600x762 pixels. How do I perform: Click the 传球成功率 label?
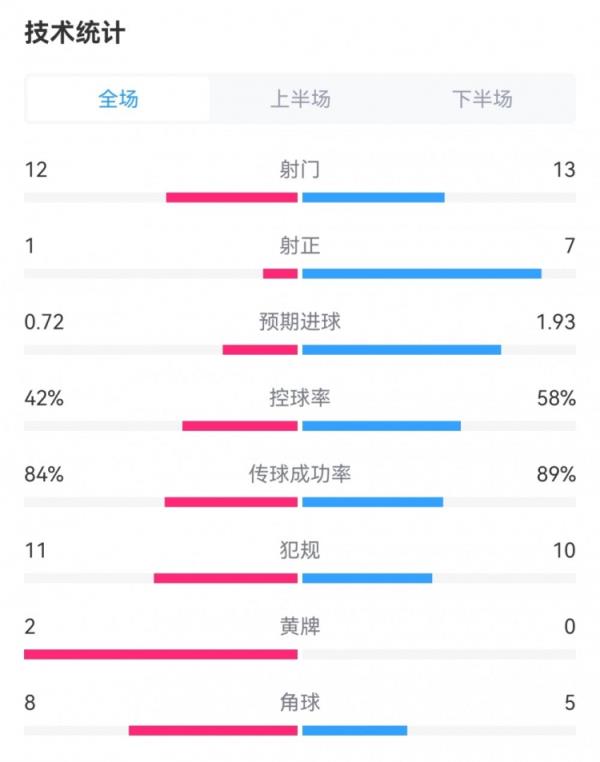click(x=300, y=474)
